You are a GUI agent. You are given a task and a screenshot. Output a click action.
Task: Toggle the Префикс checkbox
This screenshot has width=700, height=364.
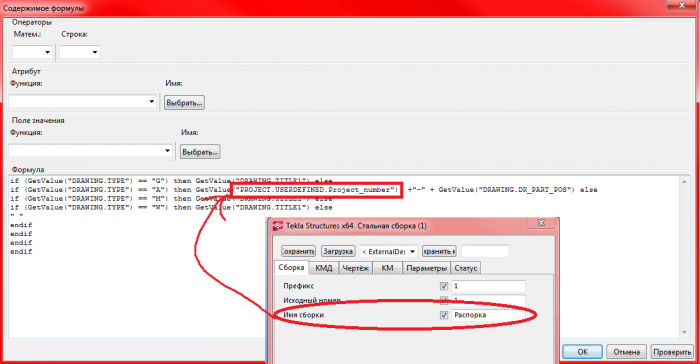(444, 286)
